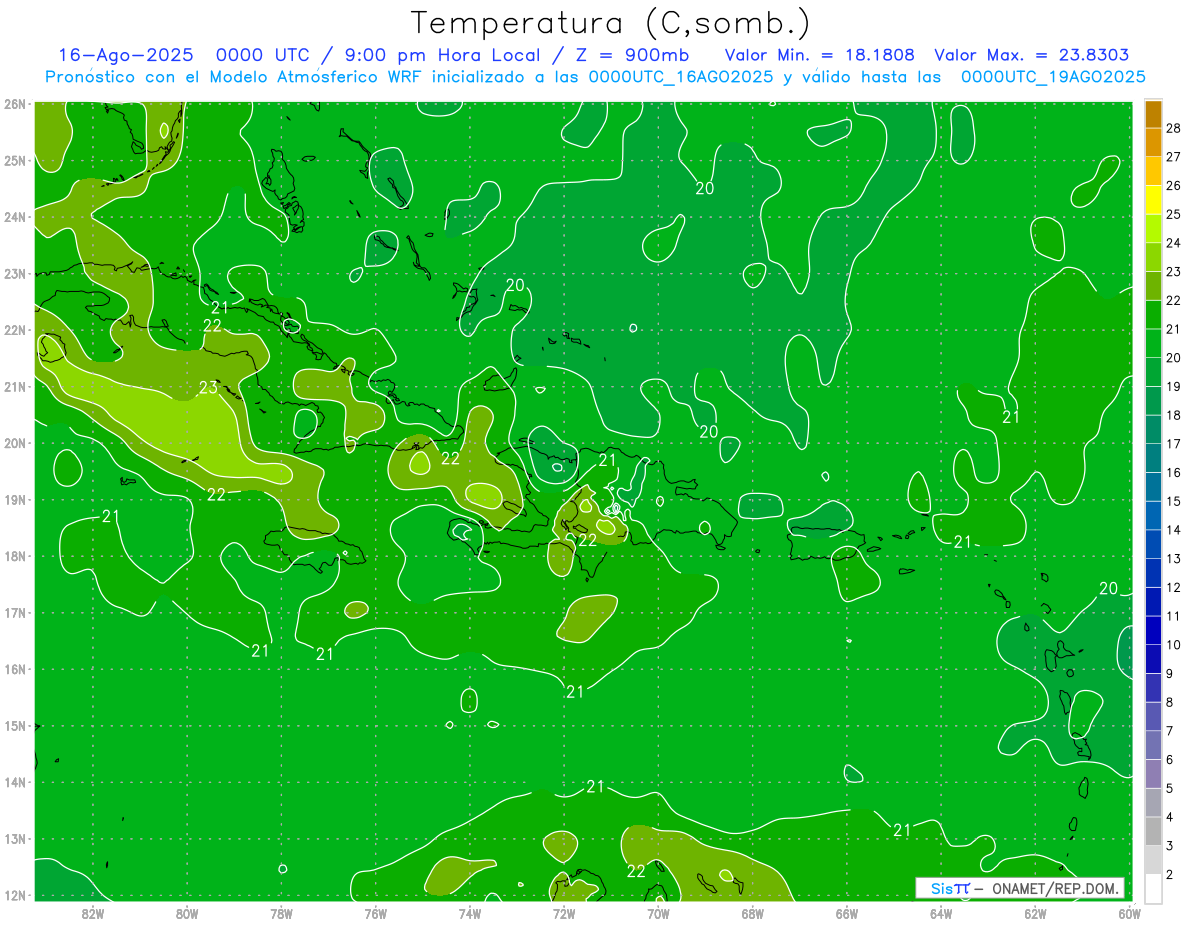
Task: Click the "12N" latitude axis label
Action: click(15, 895)
